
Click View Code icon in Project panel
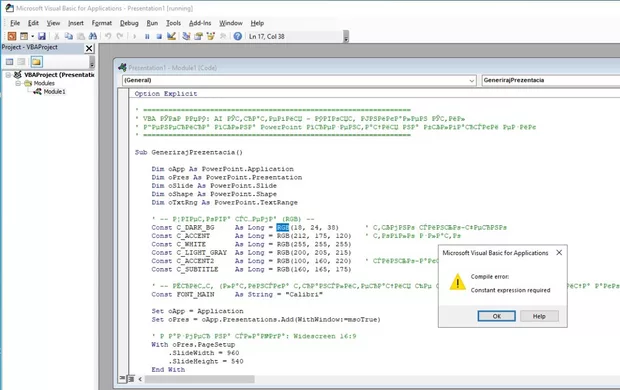point(9,62)
